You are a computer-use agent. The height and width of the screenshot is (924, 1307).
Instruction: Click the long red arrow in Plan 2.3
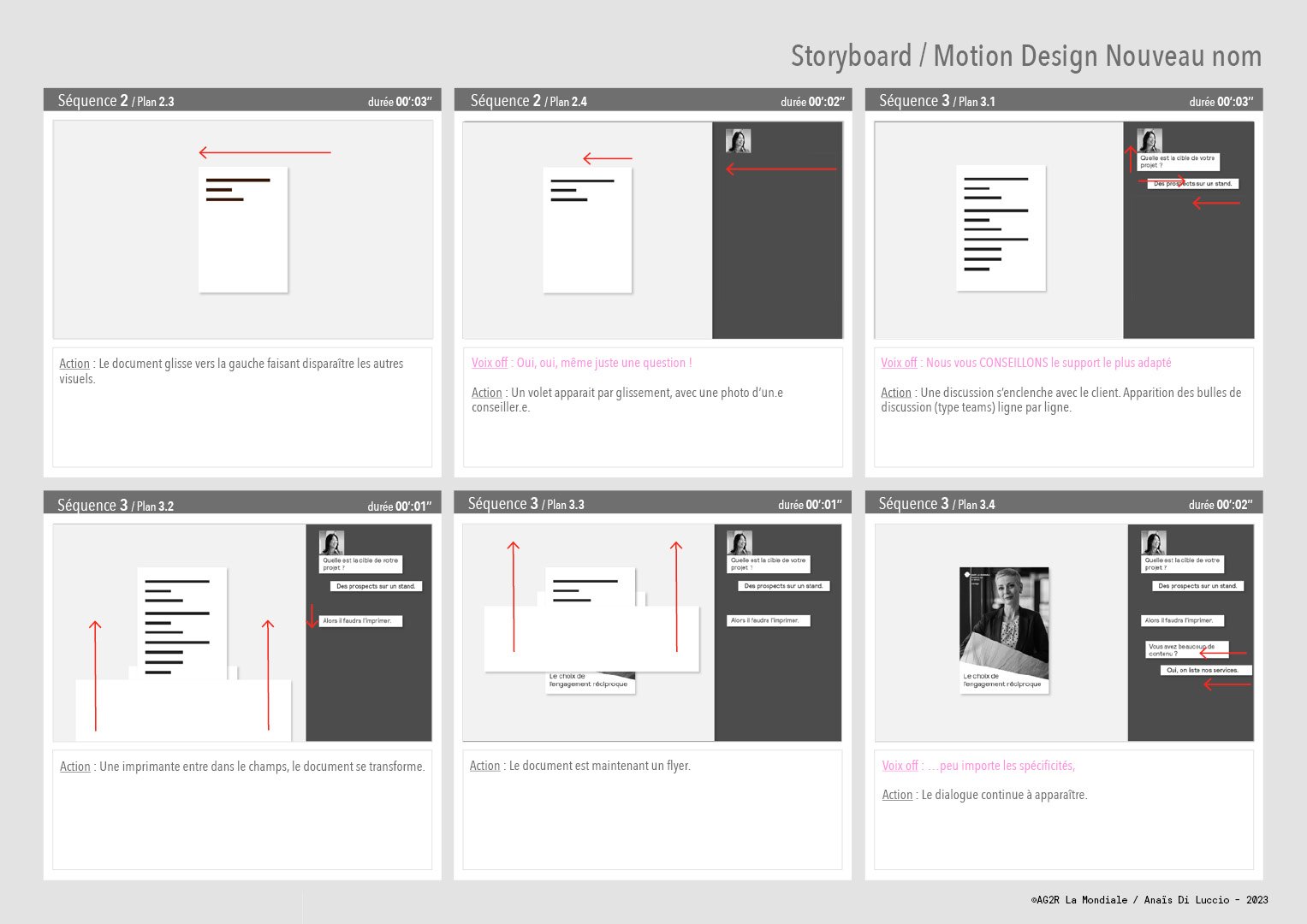[264, 153]
